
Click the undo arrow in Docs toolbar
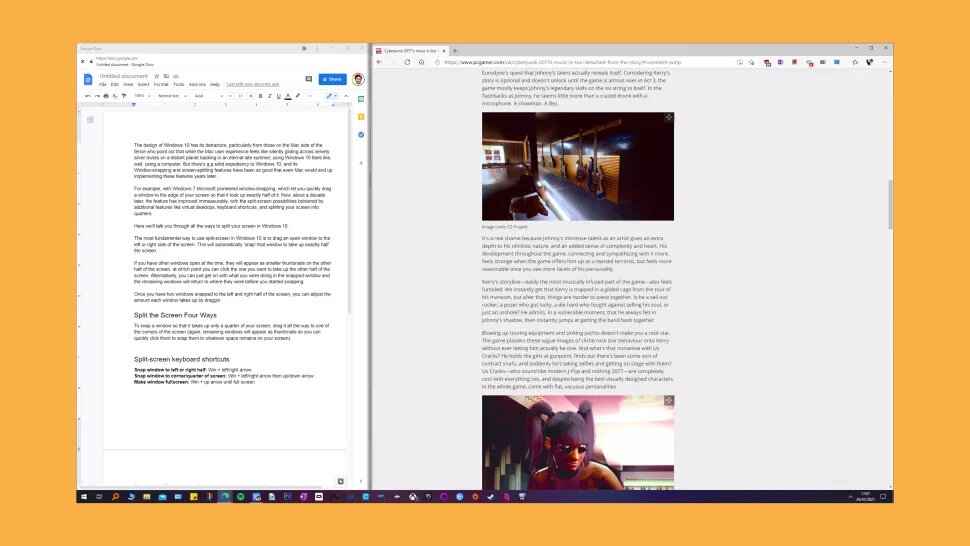coord(88,96)
